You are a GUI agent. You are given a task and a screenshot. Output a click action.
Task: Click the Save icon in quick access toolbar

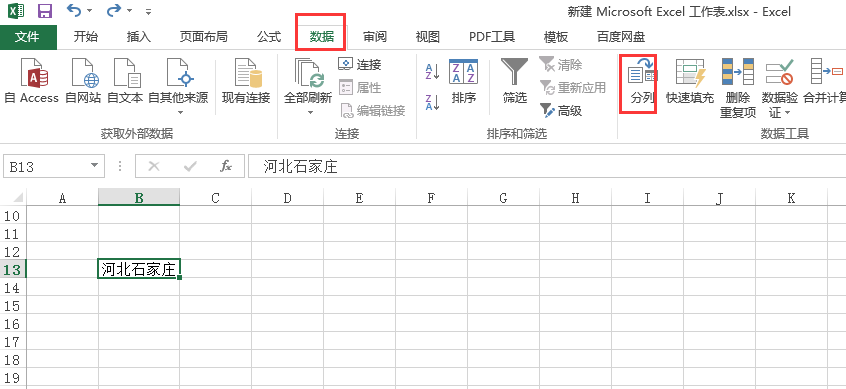pos(45,10)
